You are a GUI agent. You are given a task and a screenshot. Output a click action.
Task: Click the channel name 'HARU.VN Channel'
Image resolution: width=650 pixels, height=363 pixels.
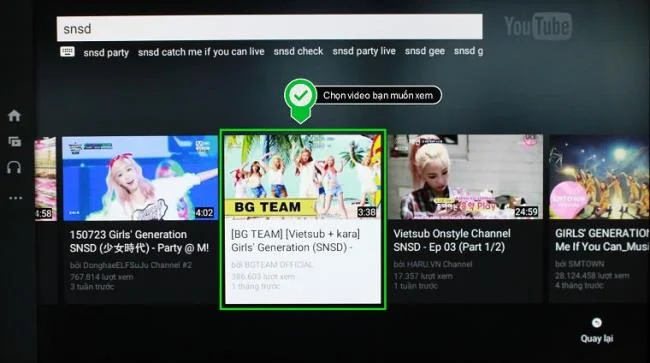click(x=439, y=264)
